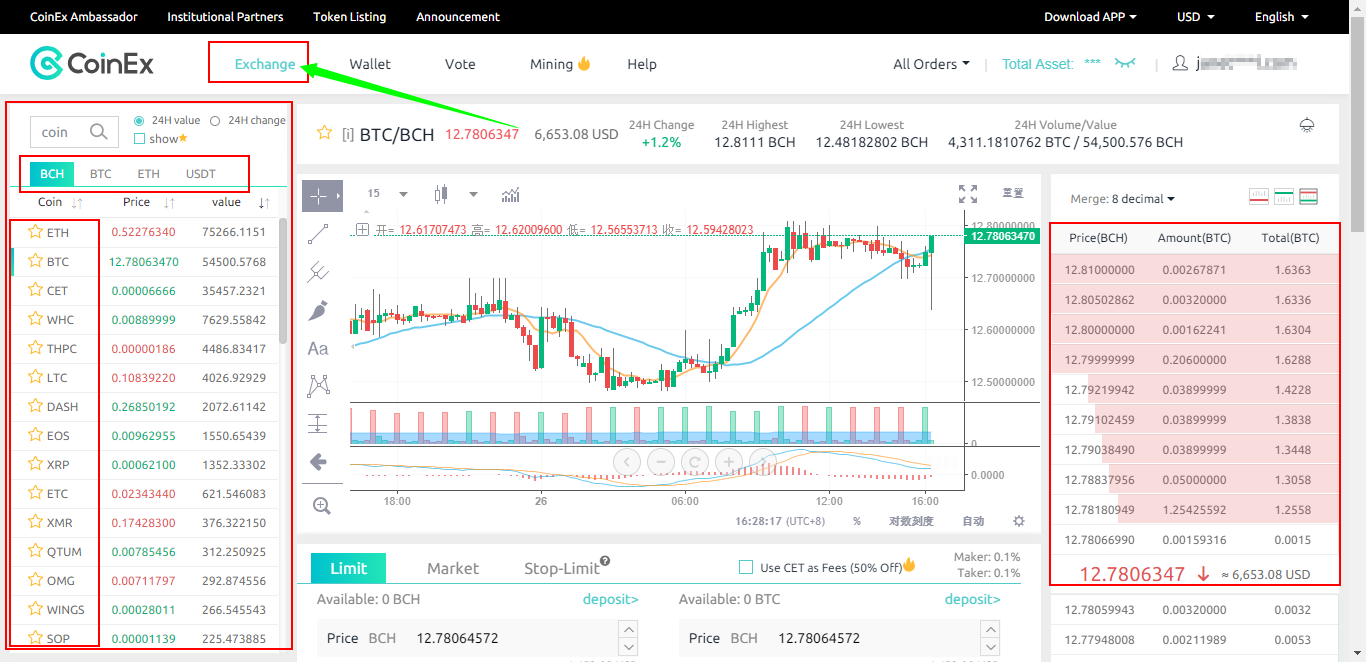Select the pattern drawing tool
Screen dimensions: 1366x662
[319, 385]
